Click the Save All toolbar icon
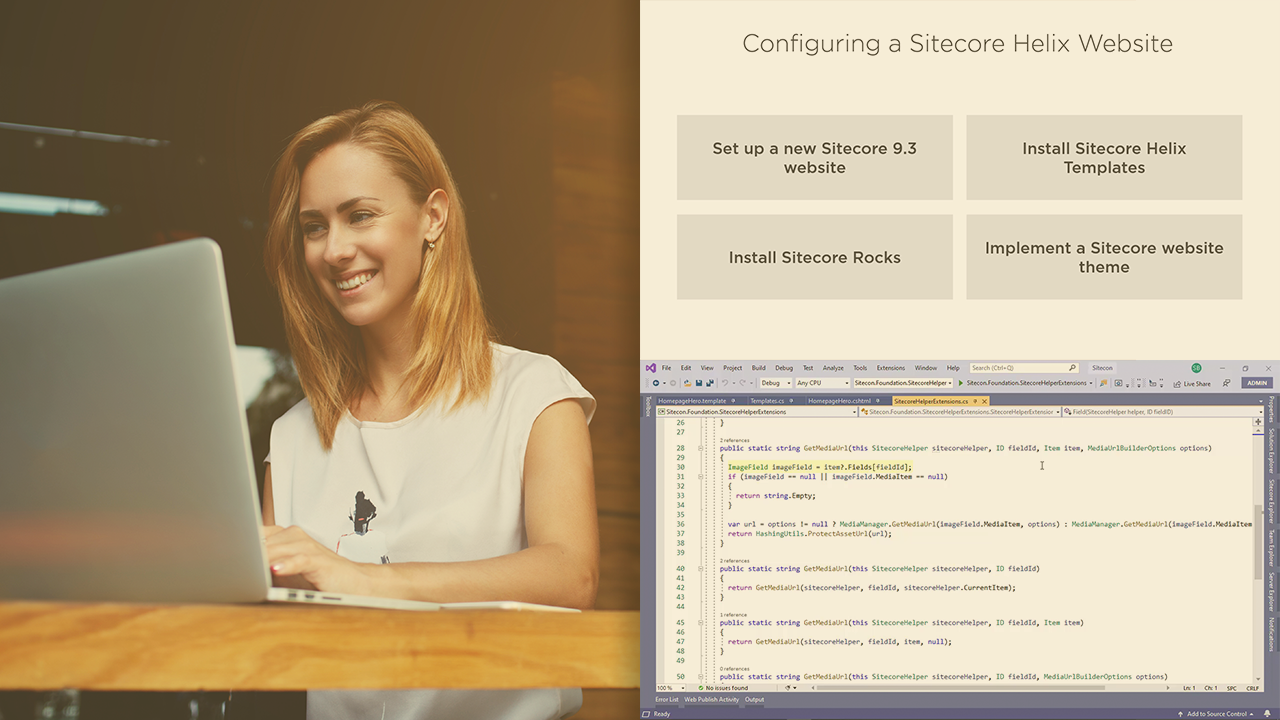 coord(710,383)
